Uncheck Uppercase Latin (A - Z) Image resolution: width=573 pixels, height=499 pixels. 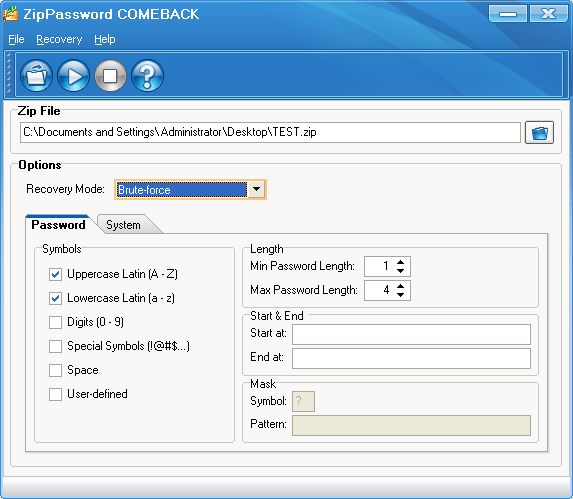[55, 274]
